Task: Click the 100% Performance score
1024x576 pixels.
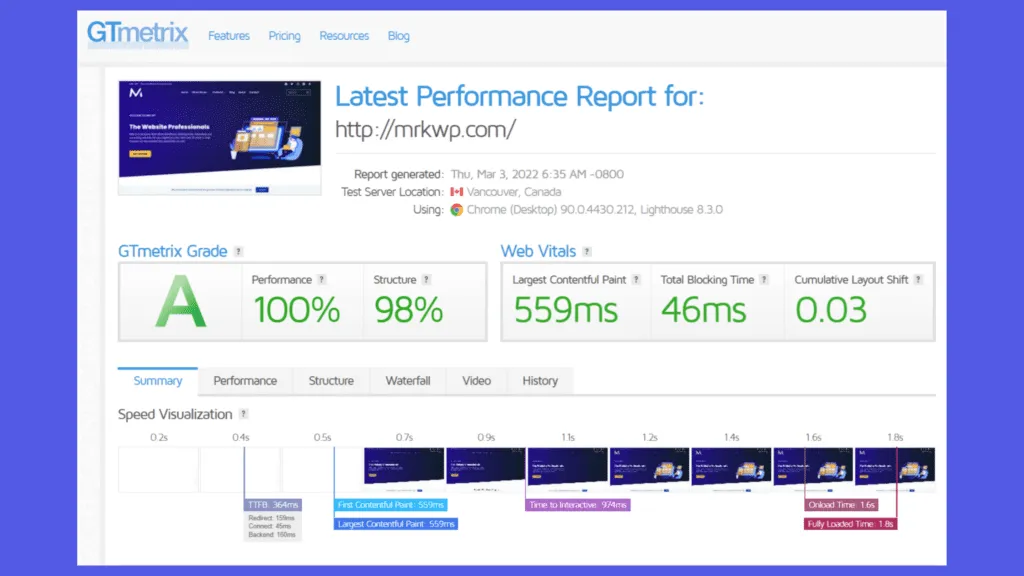Action: point(296,310)
